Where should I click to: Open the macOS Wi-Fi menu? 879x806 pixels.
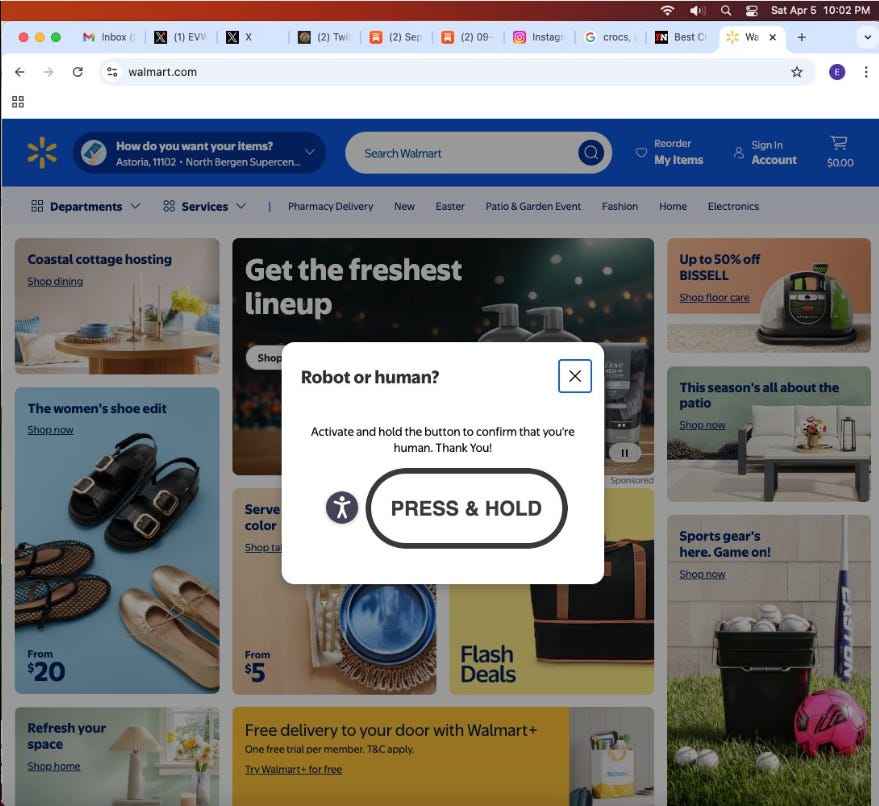pos(667,10)
